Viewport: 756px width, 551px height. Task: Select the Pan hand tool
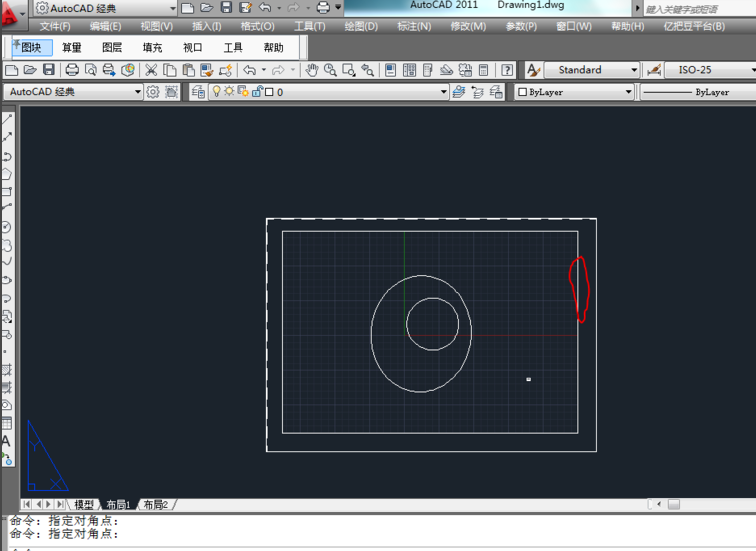311,70
